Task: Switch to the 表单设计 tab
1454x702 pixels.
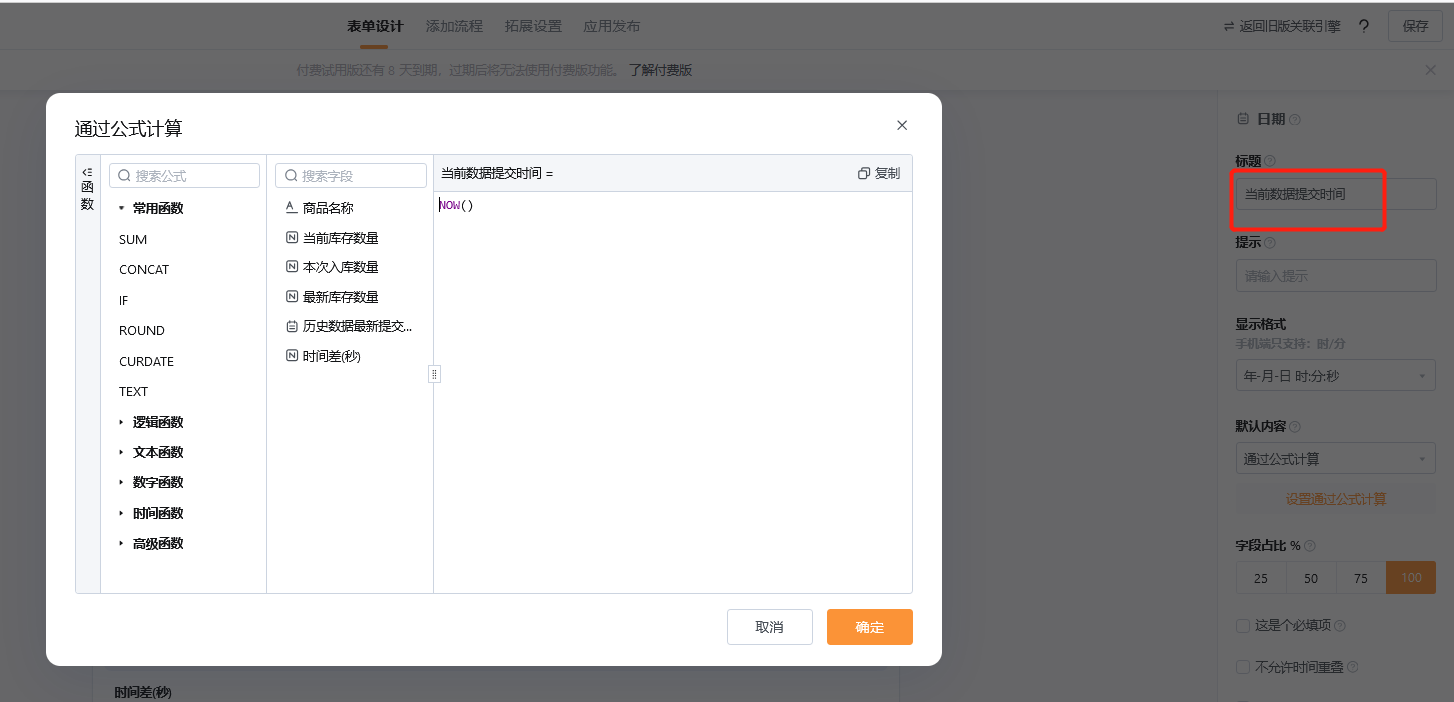Action: [375, 26]
